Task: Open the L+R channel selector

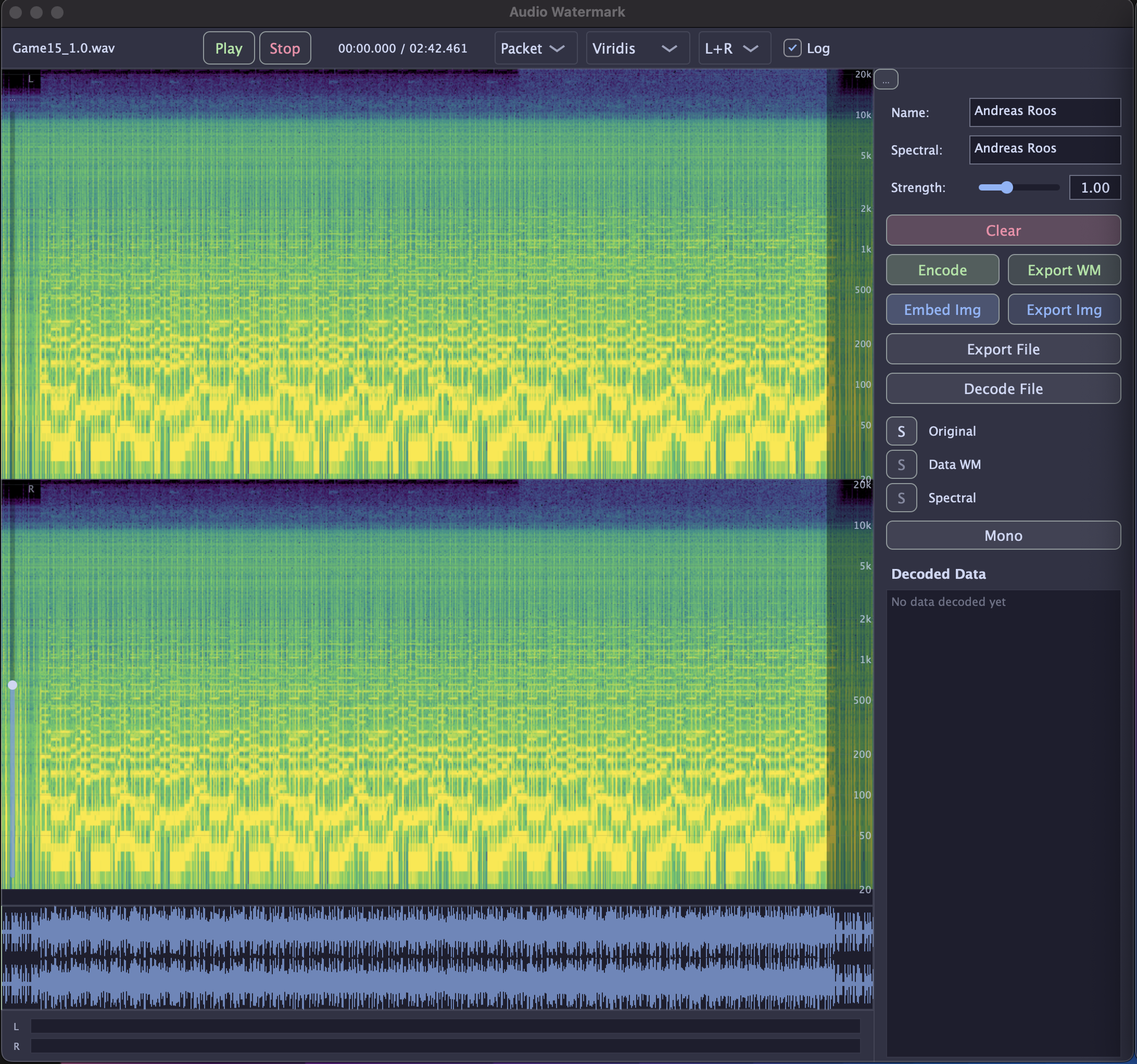Action: coord(734,48)
